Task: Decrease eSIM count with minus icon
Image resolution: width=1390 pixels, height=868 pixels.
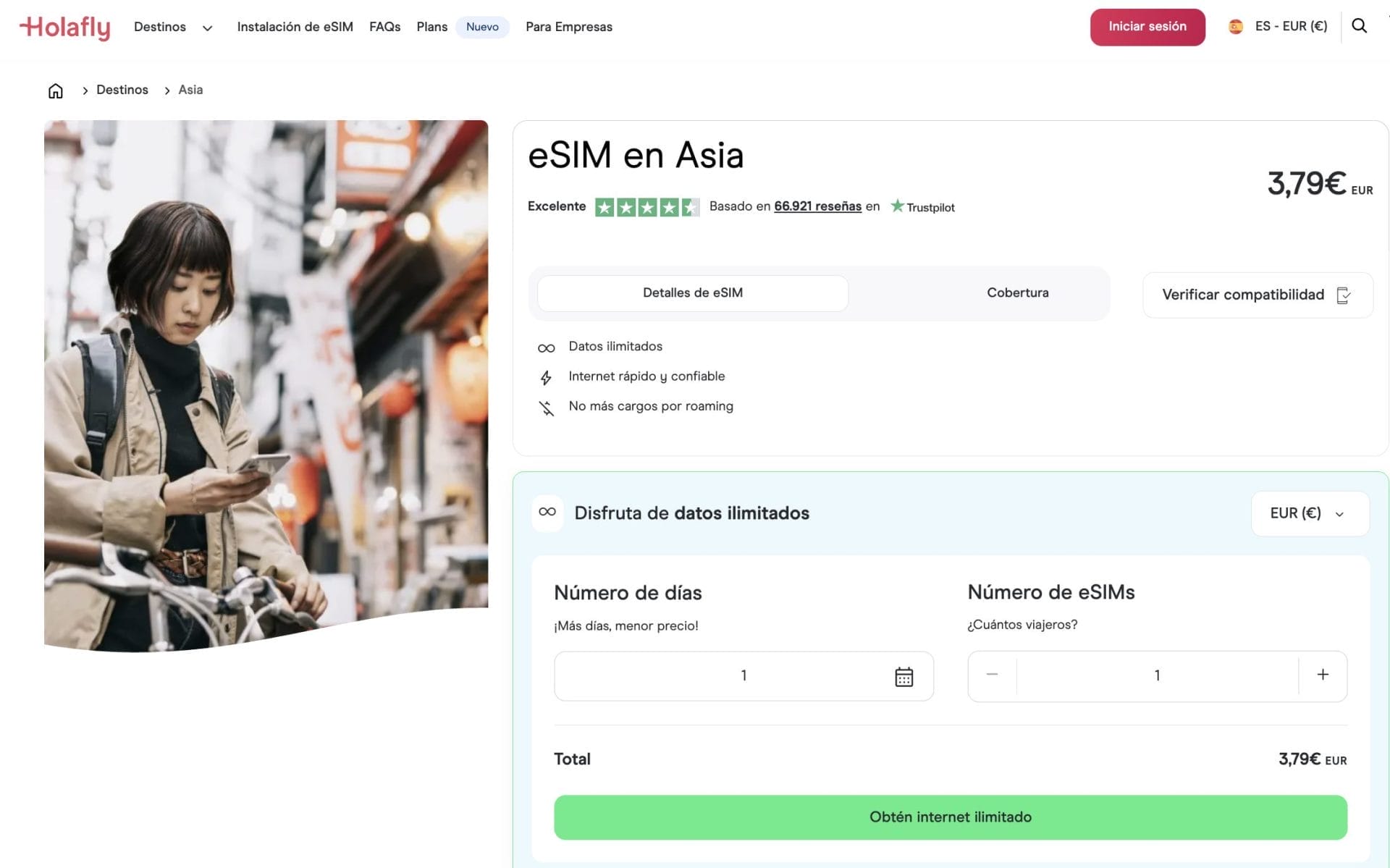Action: click(992, 675)
